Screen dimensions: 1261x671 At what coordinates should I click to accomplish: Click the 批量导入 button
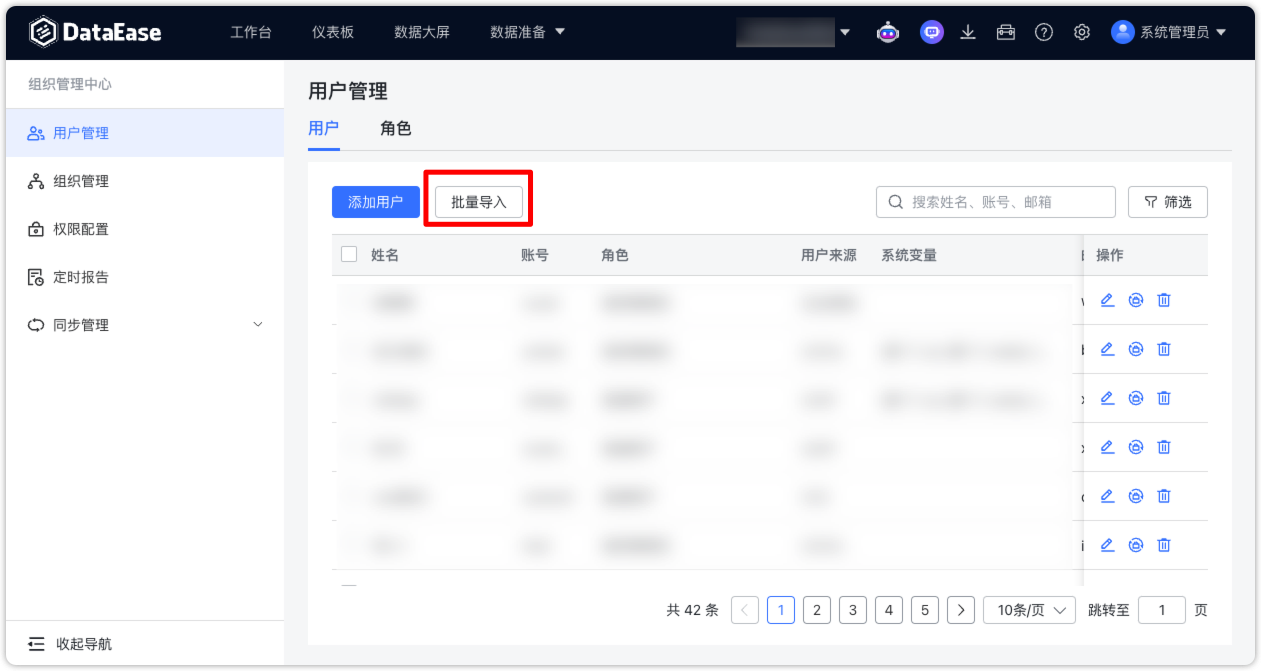tap(478, 201)
